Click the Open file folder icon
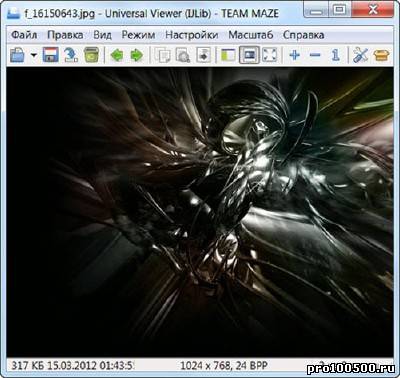 pyautogui.click(x=17, y=55)
